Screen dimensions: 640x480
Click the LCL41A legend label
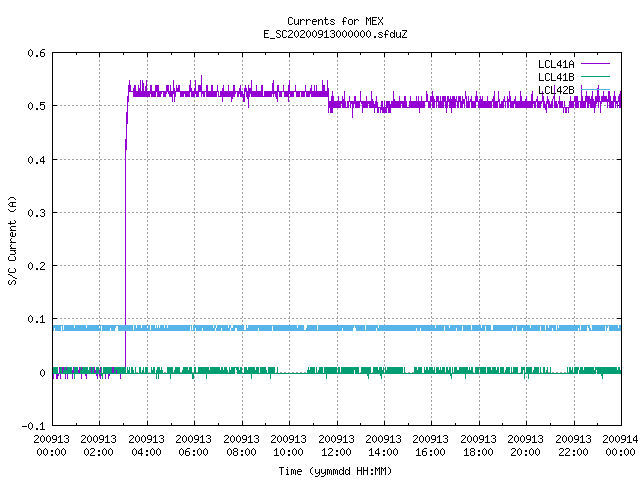click(x=556, y=64)
